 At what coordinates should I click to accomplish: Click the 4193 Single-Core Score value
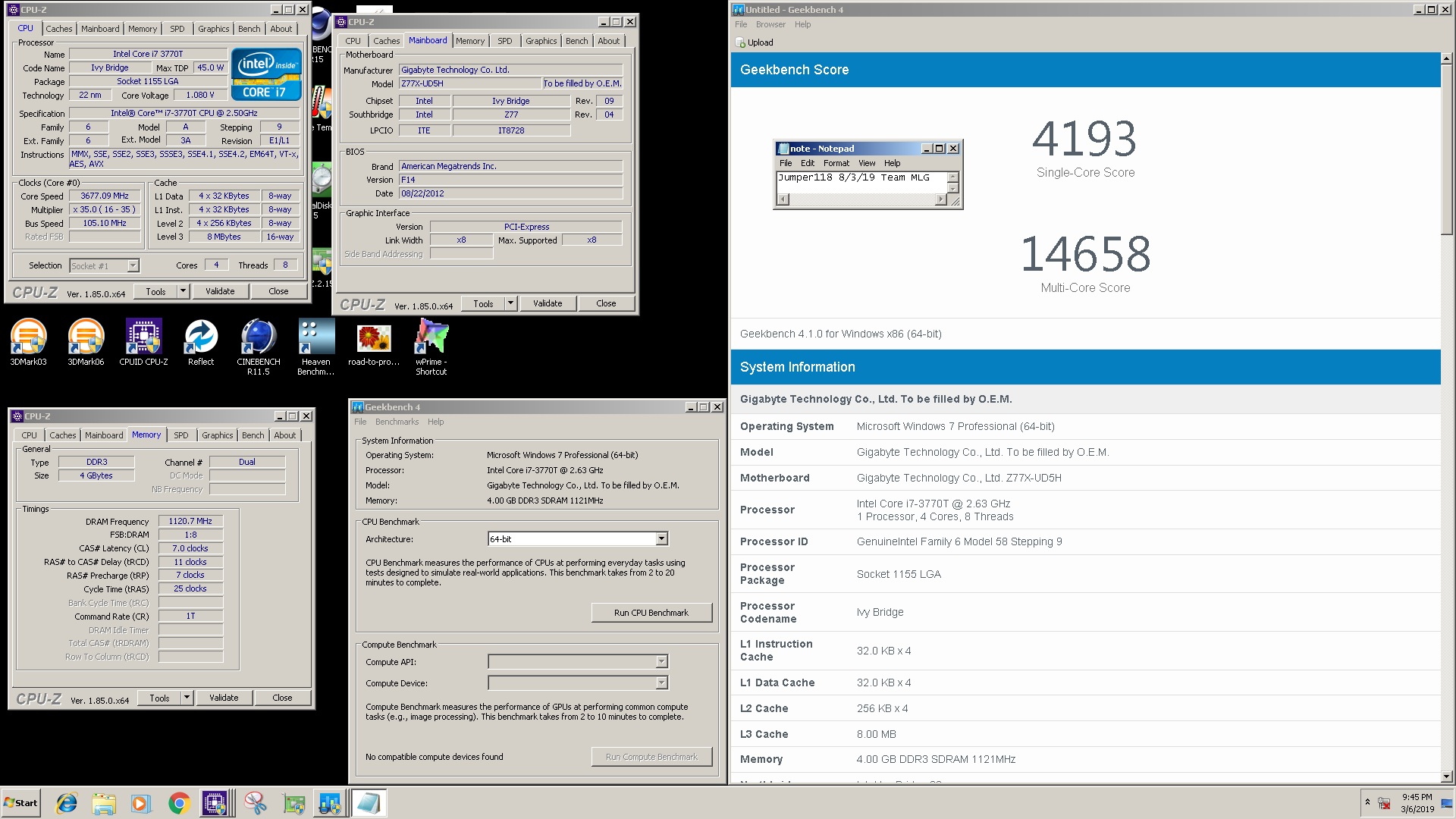click(x=1085, y=139)
